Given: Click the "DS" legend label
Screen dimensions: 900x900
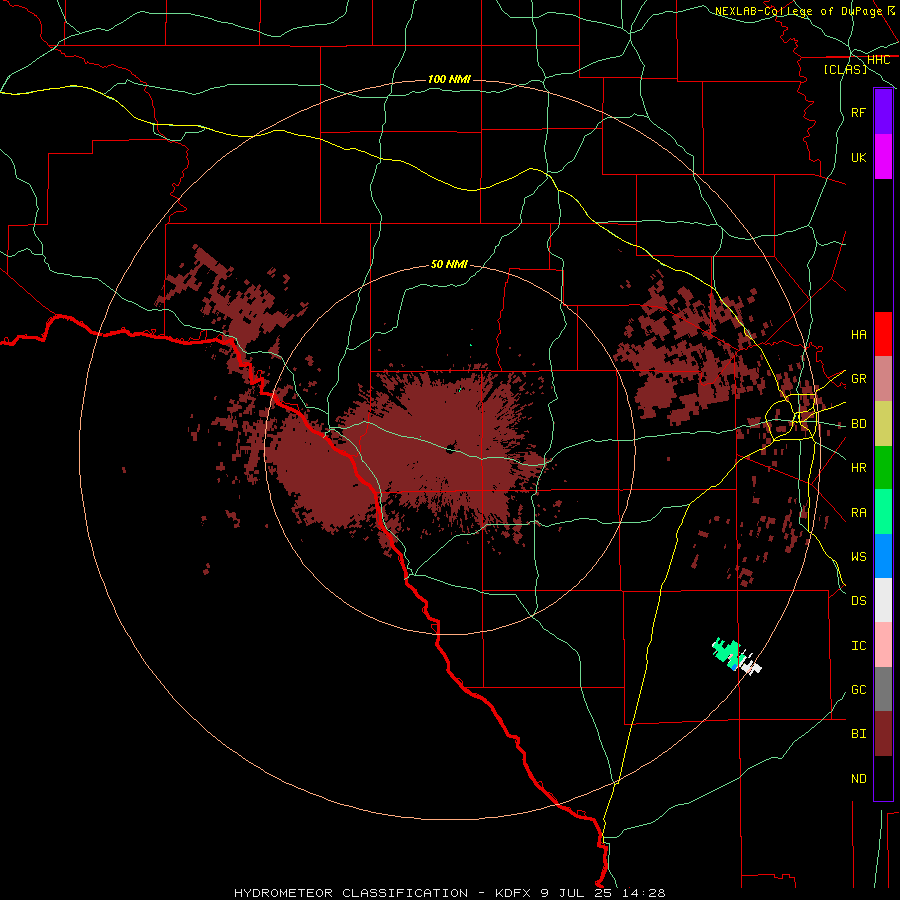Looking at the screenshot, I should [858, 600].
